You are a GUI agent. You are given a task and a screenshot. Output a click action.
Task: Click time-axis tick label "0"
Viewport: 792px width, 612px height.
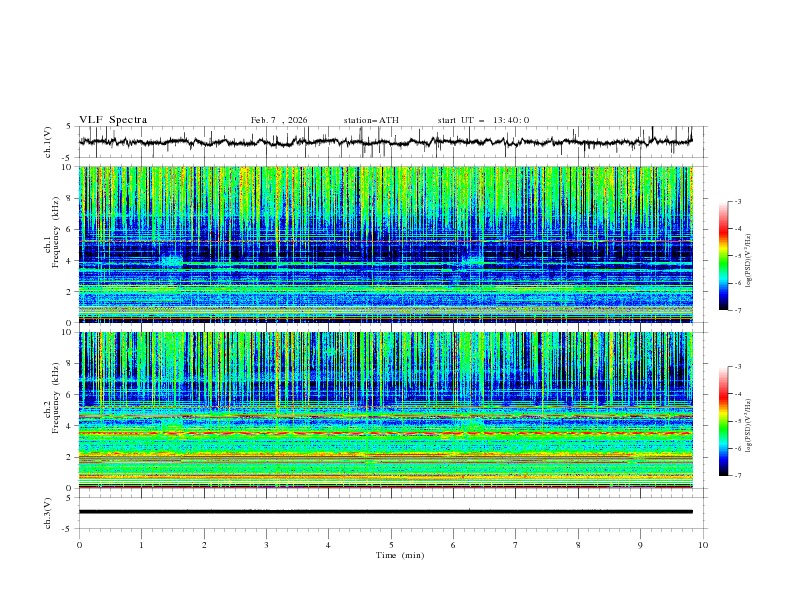point(79,545)
